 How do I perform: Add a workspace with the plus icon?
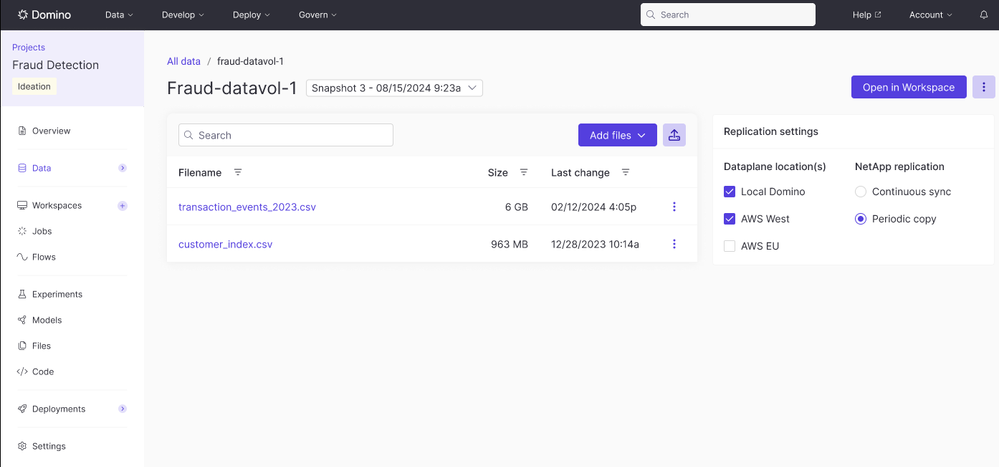coord(123,206)
